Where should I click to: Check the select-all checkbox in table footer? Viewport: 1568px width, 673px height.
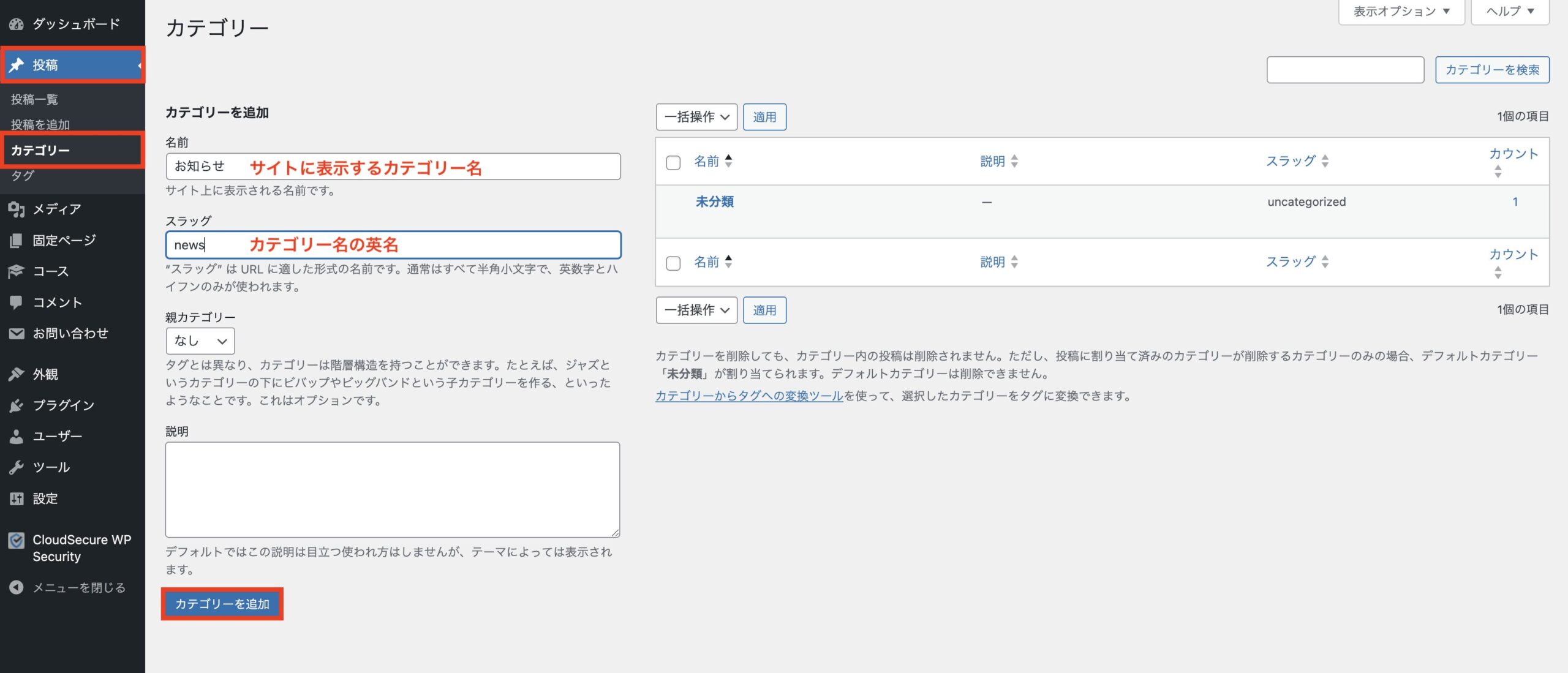click(x=673, y=263)
